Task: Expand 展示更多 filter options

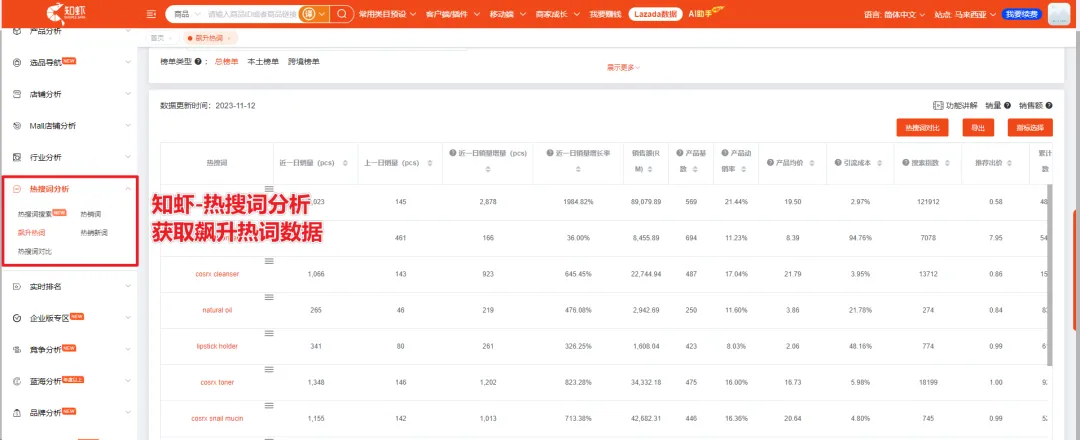Action: pyautogui.click(x=623, y=67)
